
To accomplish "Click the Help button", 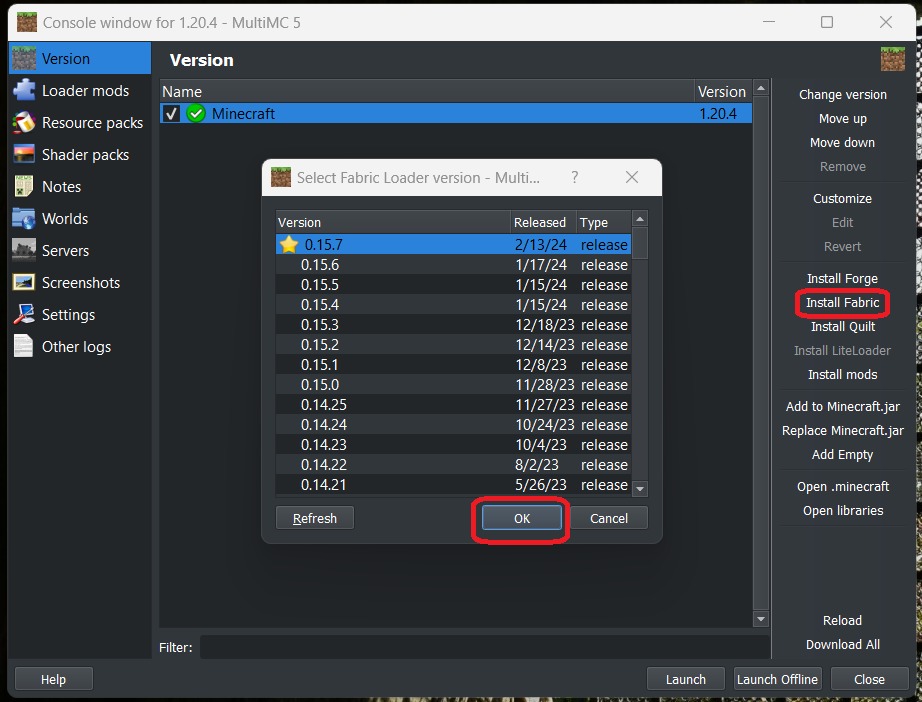I will click(54, 679).
